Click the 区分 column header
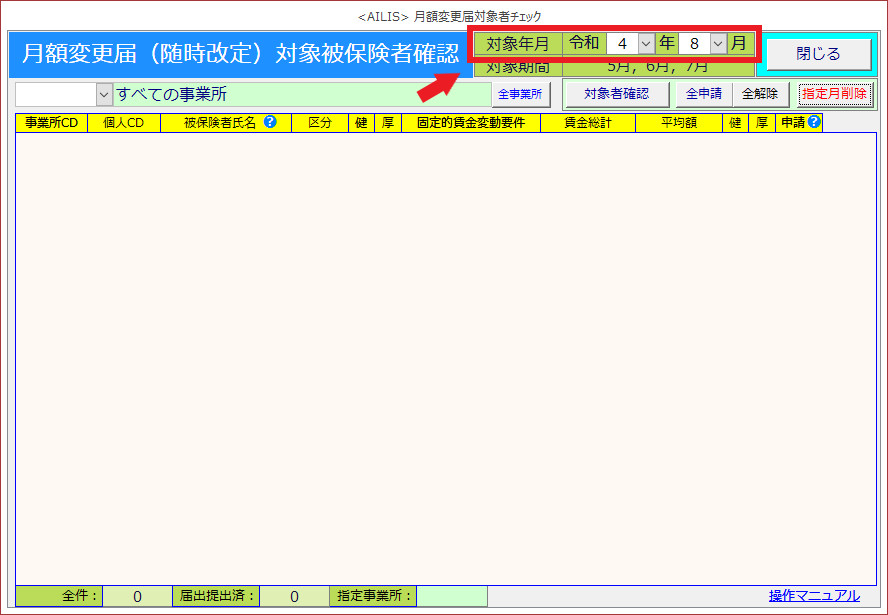 coord(320,123)
